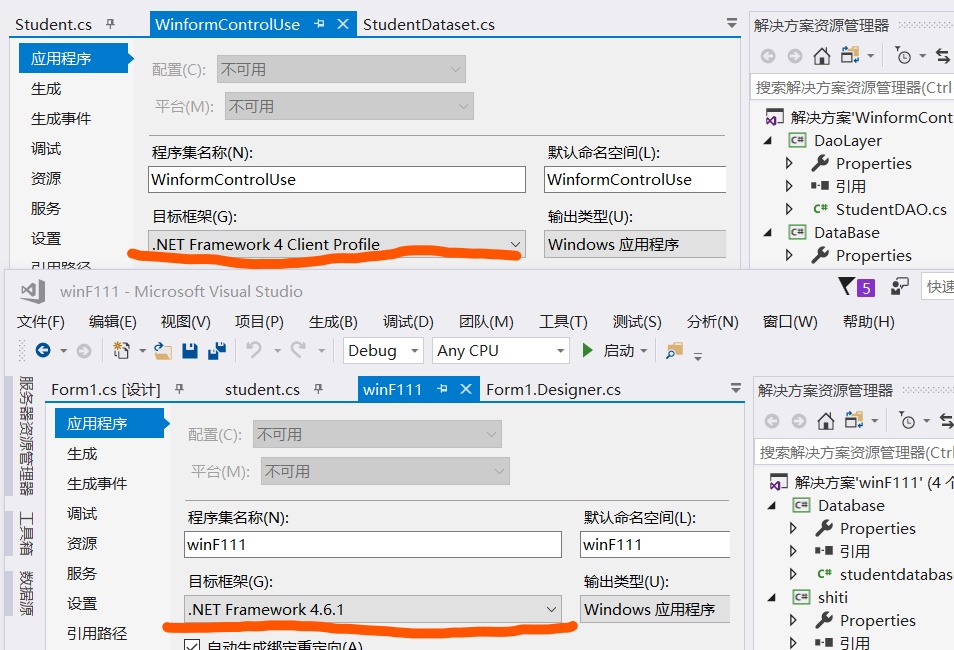The width and height of the screenshot is (954, 650).
Task: Expand StudentDAO.cs node
Action: pyautogui.click(x=789, y=209)
